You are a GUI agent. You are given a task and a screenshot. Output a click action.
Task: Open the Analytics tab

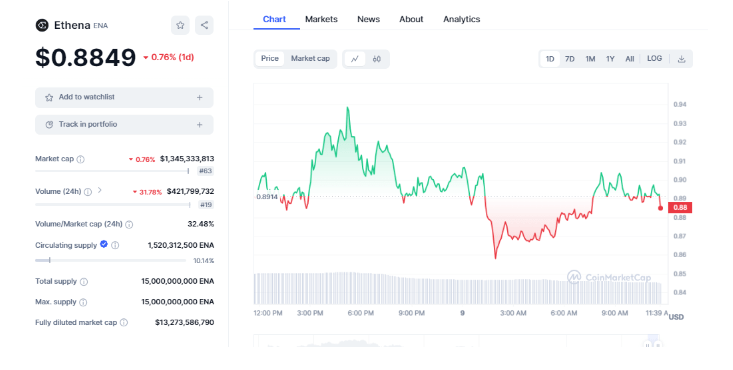pos(461,19)
